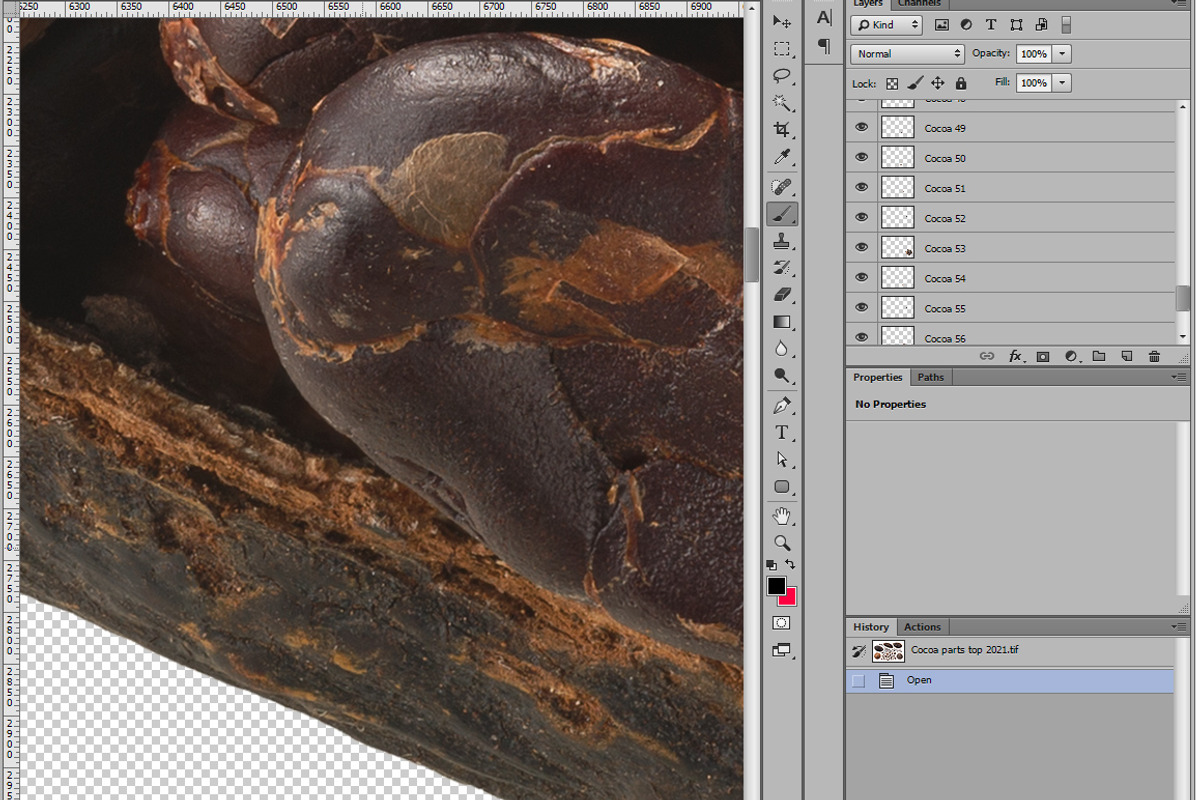Viewport: 1200px width, 800px height.
Task: Select the History Brush tool
Action: (782, 268)
